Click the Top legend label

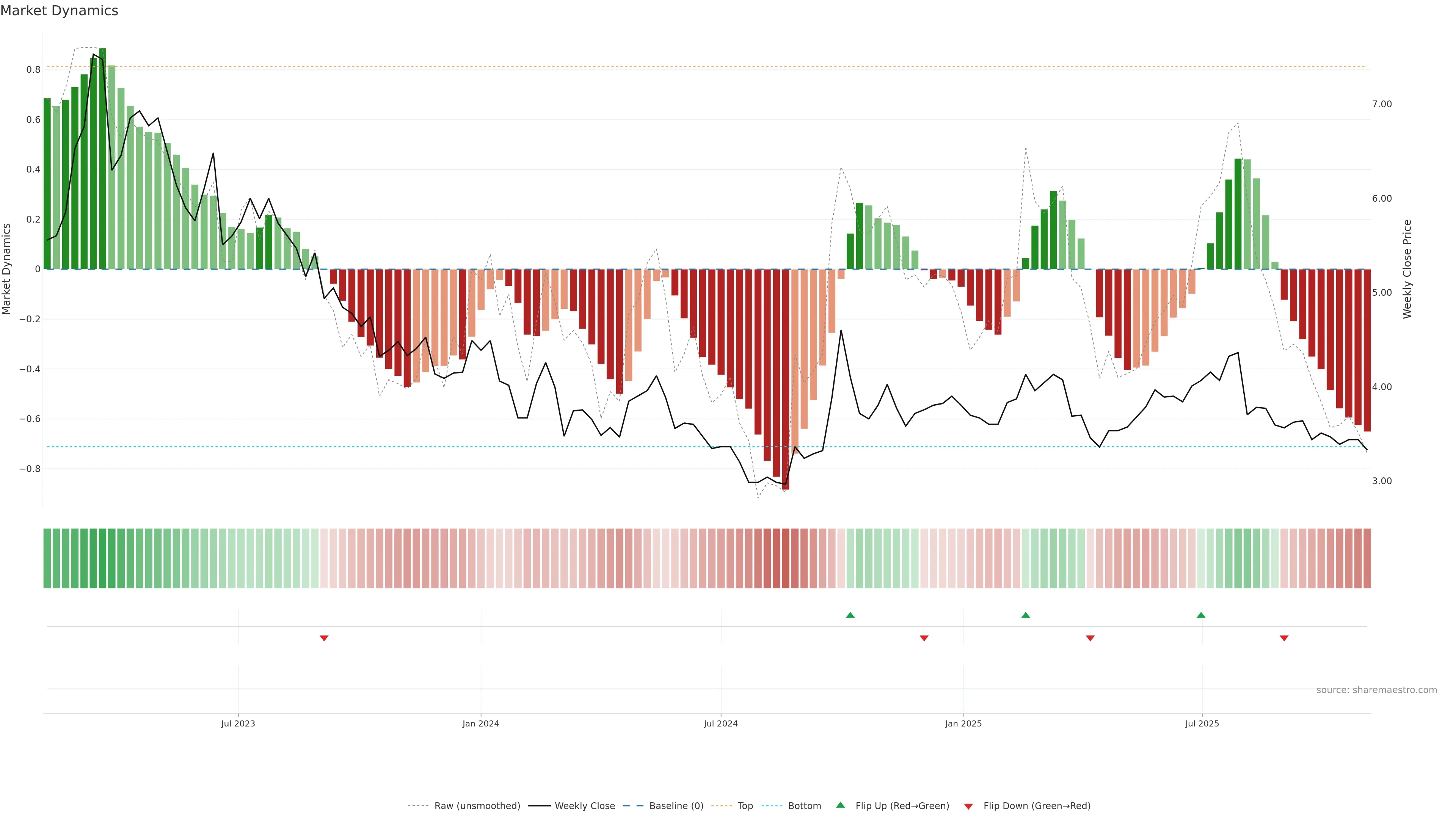pos(745,806)
